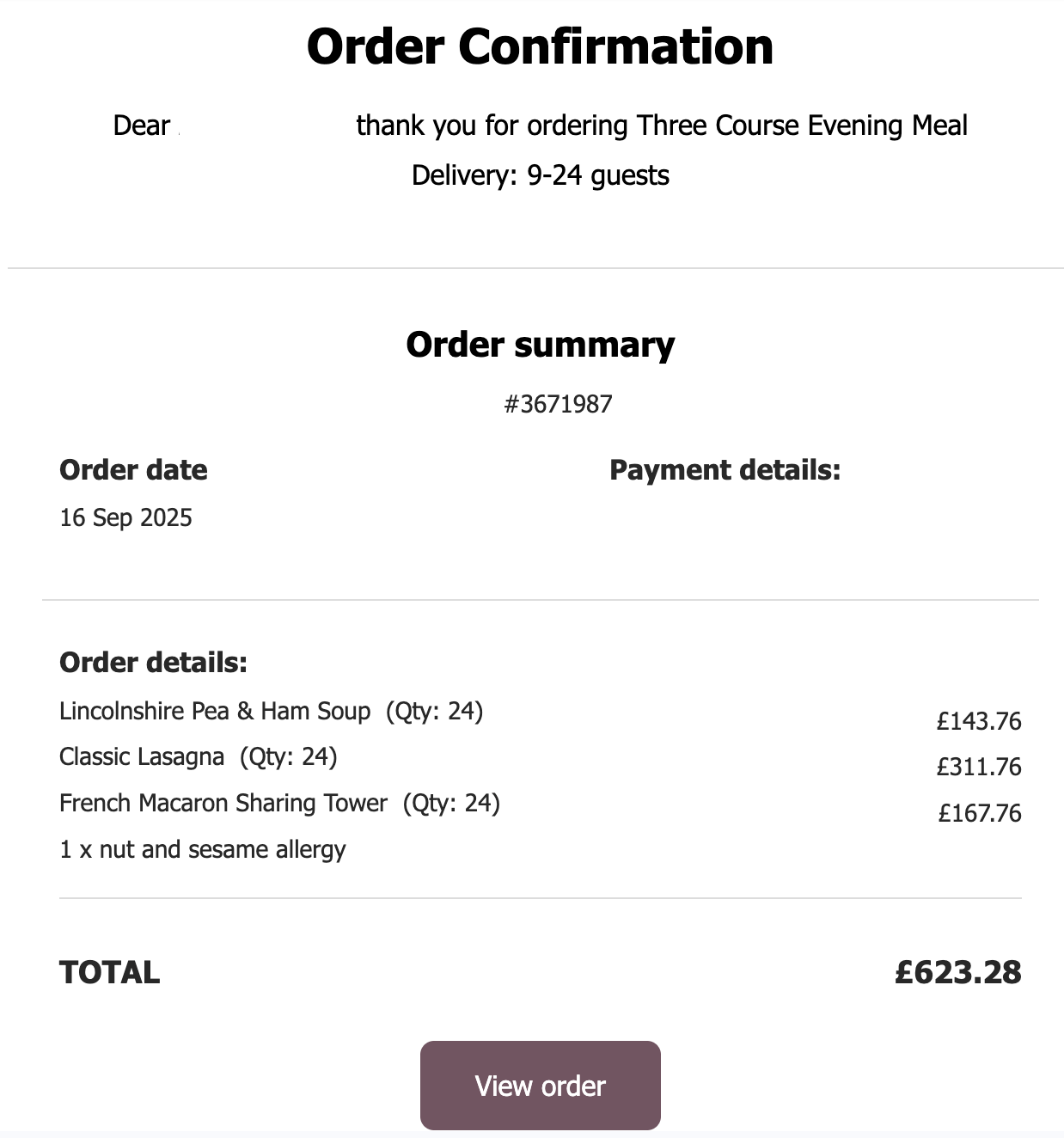Click the £167.76 macaron tower price
This screenshot has height=1138, width=1064.
click(980, 813)
